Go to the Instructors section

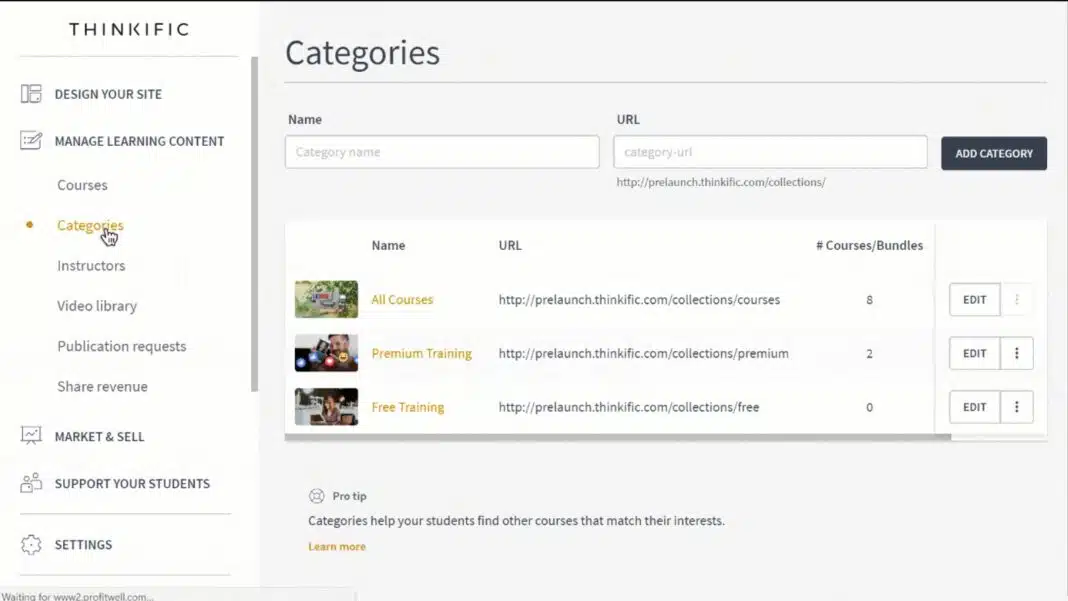coord(91,266)
